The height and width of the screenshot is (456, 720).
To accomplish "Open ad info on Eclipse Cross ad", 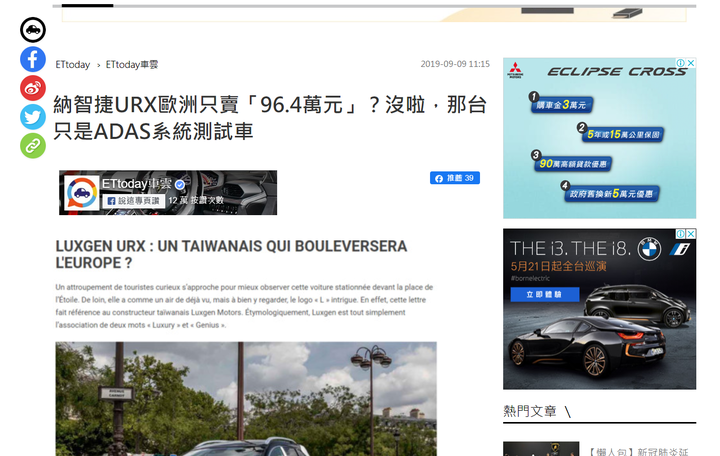I will 681,63.
